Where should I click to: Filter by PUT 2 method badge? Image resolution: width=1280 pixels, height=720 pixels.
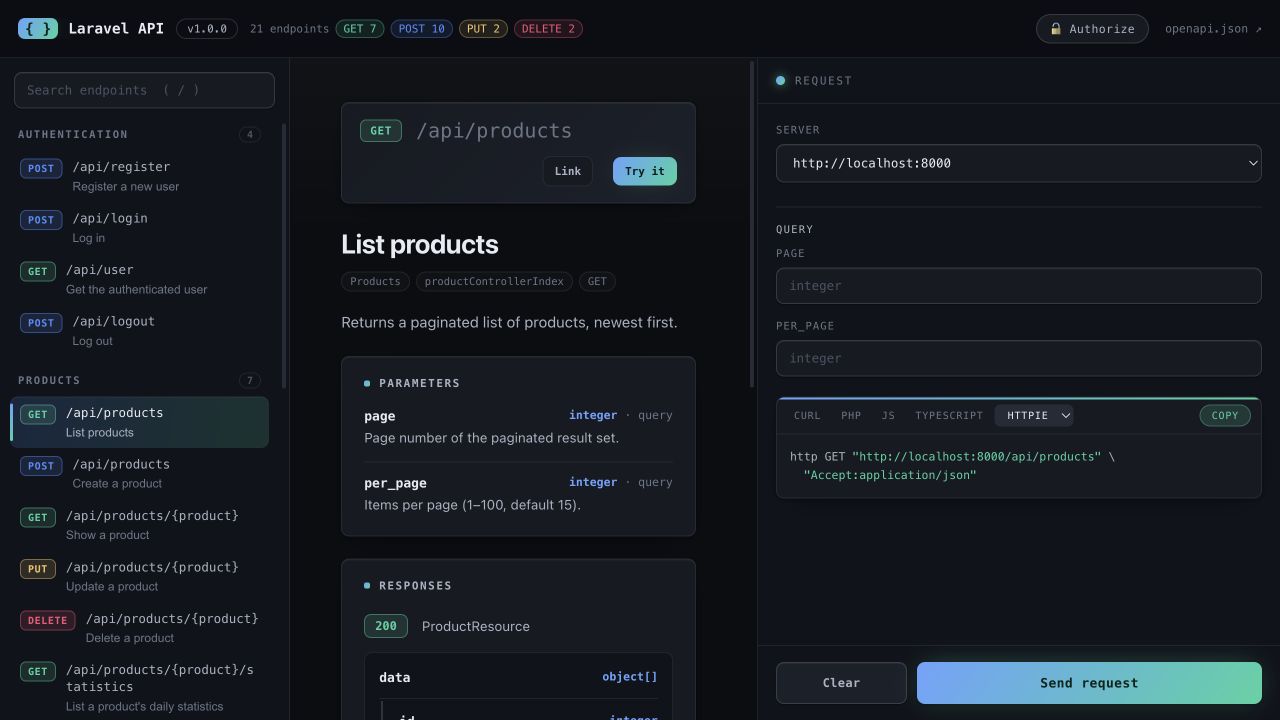pos(483,29)
